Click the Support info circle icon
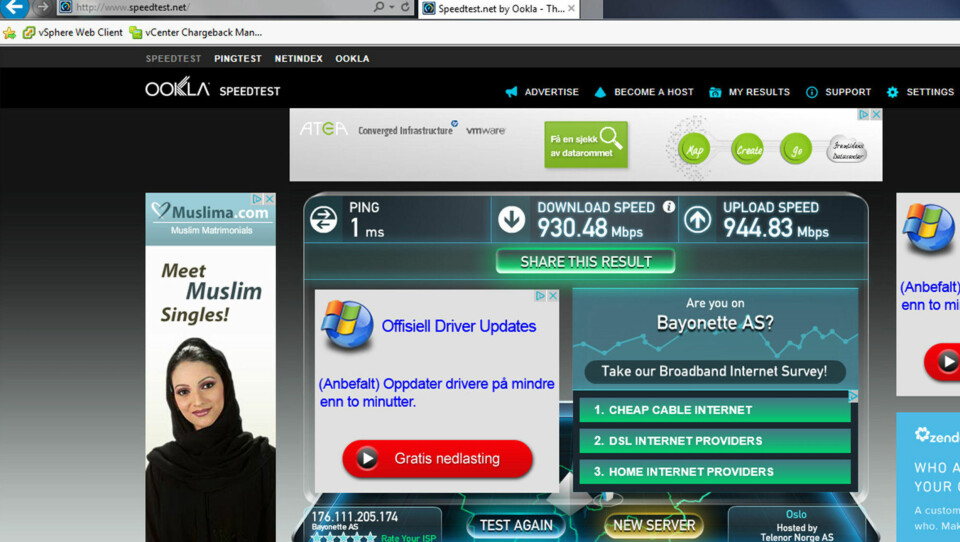The image size is (960, 542). tap(811, 92)
